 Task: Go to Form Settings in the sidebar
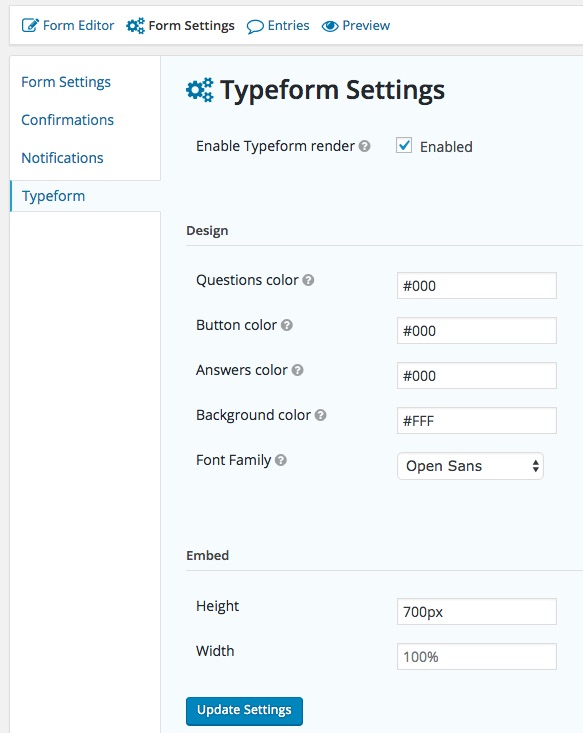tap(66, 82)
